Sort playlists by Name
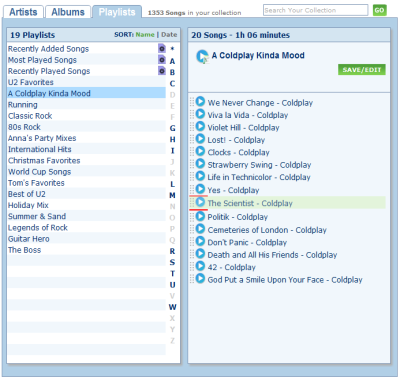The image size is (400, 380). (x=145, y=35)
